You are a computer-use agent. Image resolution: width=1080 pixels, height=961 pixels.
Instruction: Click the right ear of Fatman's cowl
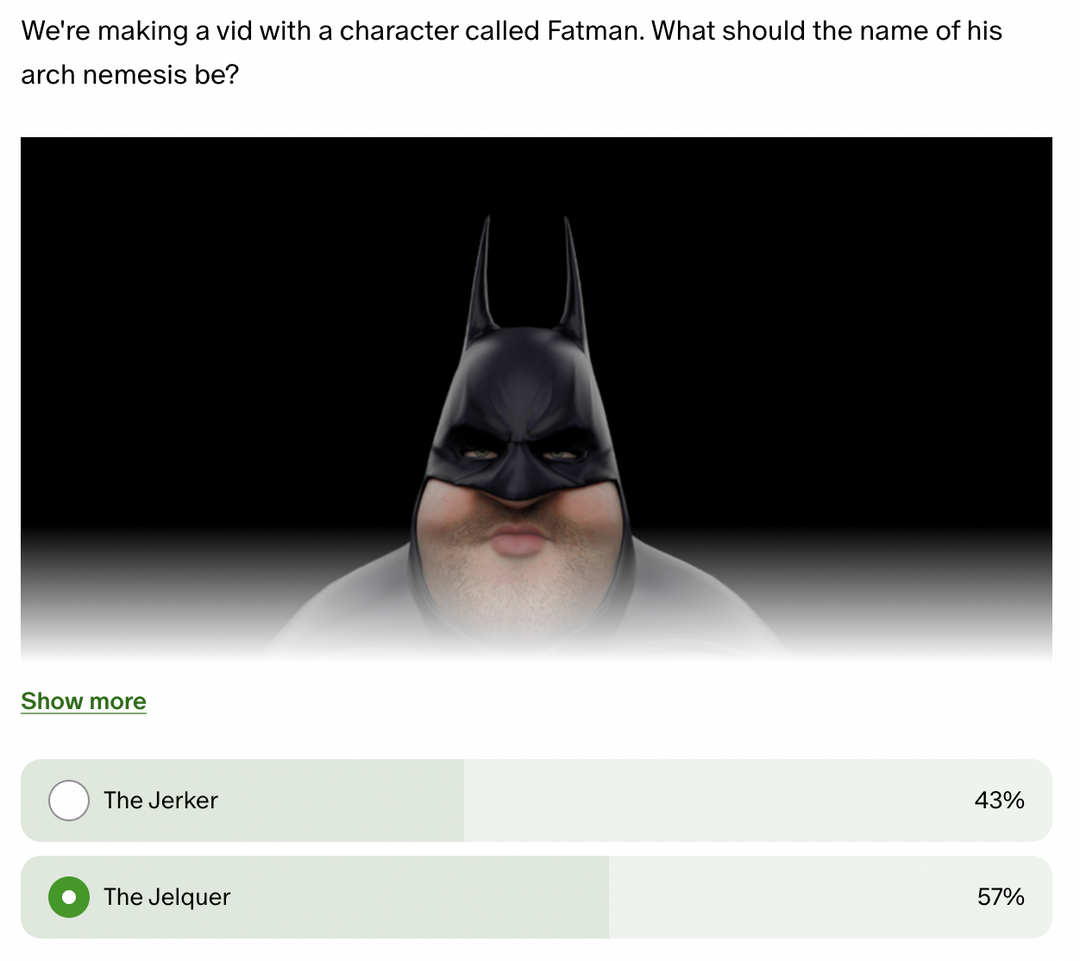coord(572,276)
